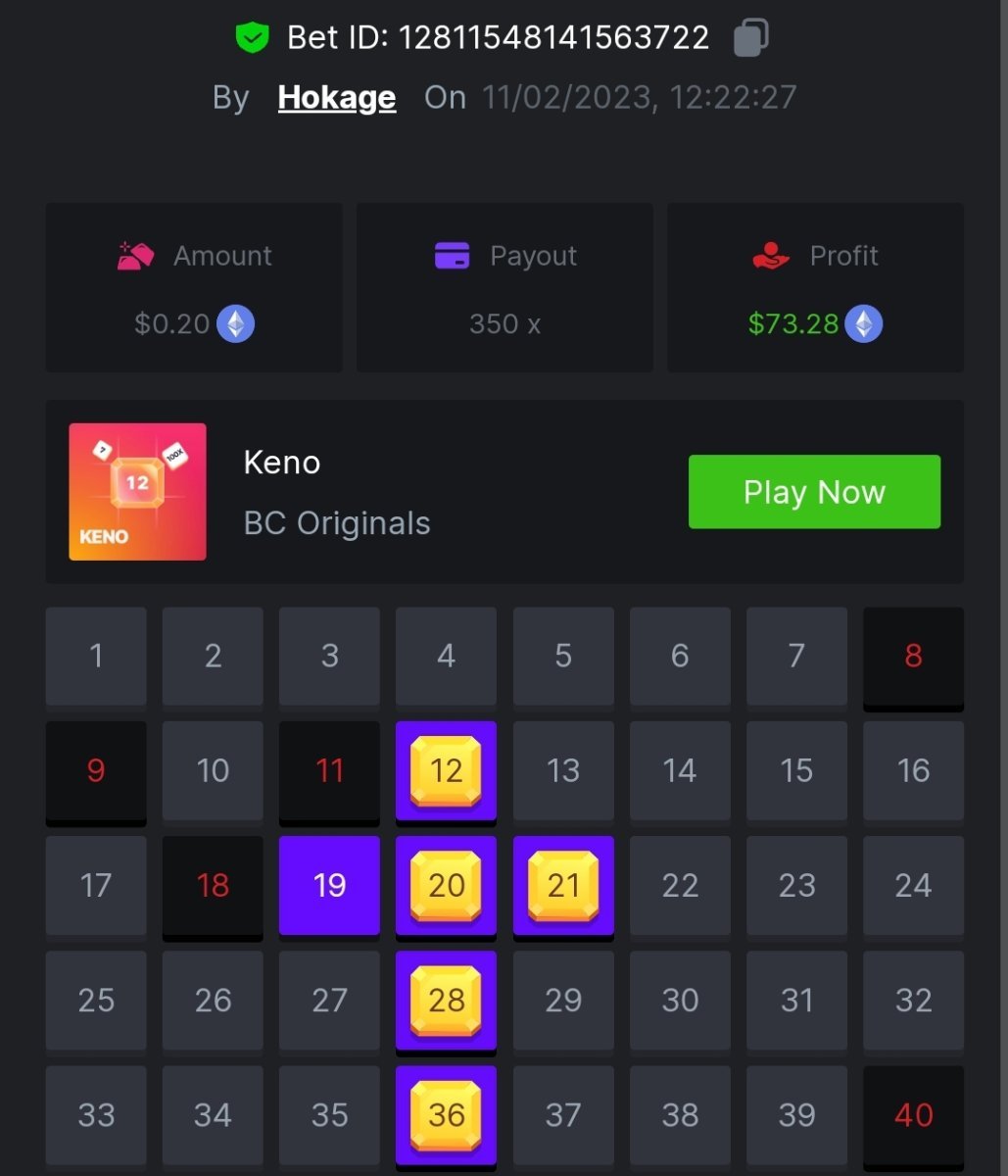Copy the Bet ID with the copy icon
The height and width of the screenshot is (1176, 1008).
(x=751, y=37)
